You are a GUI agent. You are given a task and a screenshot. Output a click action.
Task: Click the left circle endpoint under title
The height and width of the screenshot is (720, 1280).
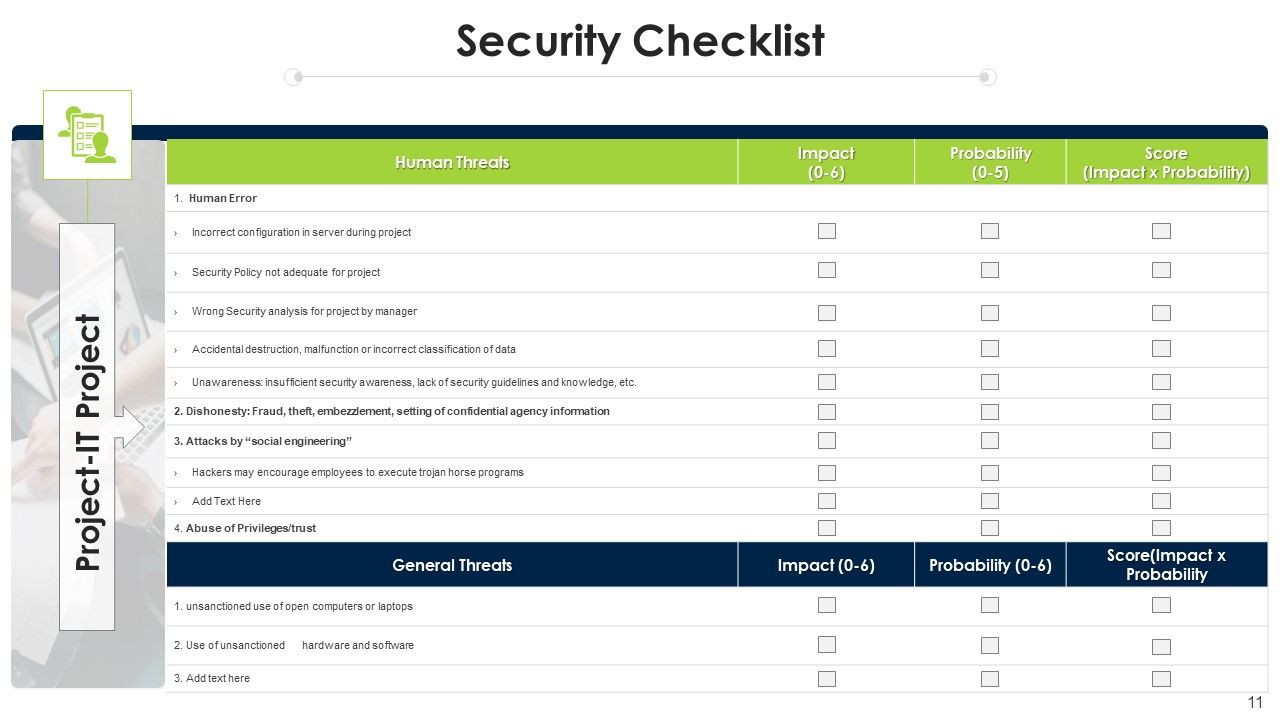(x=293, y=77)
